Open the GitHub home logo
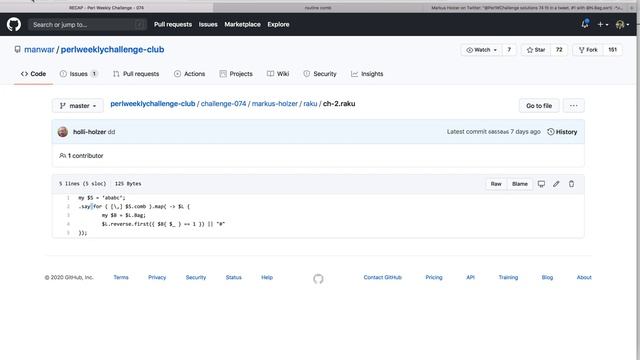Screen dimensions: 640x360 13,24
